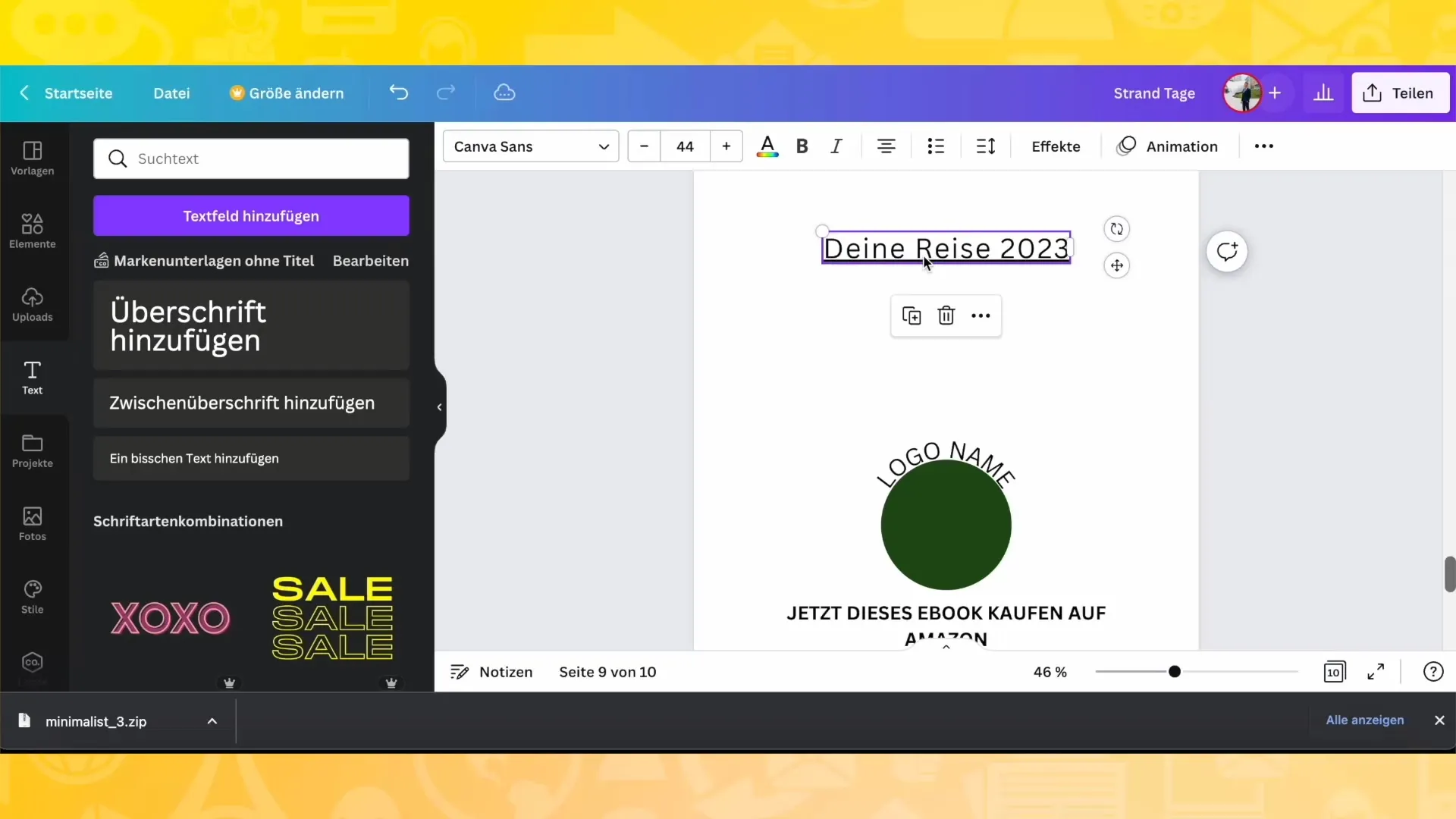Add Ein bisschen Text hinzufügen
The width and height of the screenshot is (1456, 819).
pos(251,458)
